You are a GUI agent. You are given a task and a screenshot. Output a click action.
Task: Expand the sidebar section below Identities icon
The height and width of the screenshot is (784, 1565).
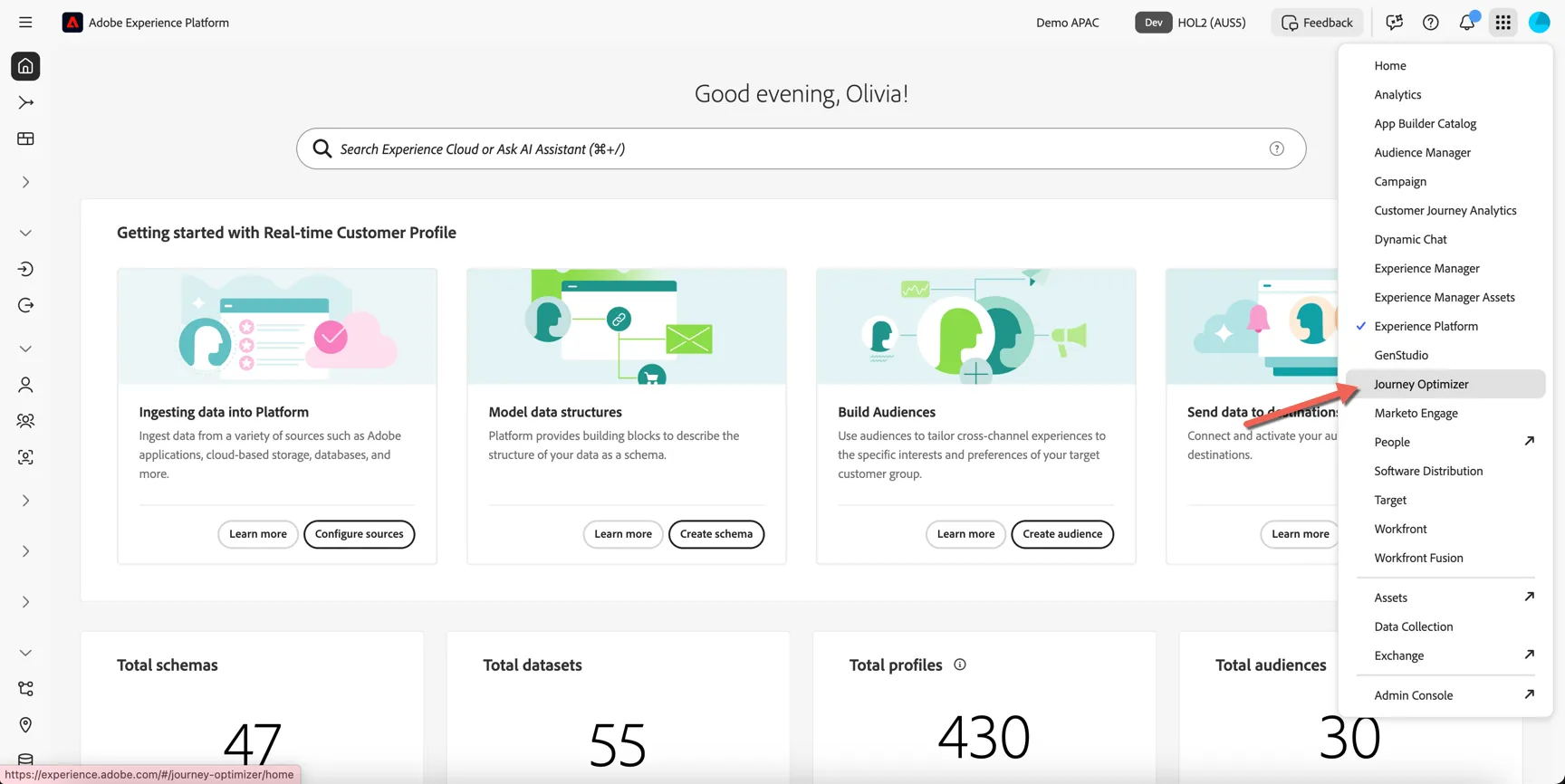tap(25, 501)
